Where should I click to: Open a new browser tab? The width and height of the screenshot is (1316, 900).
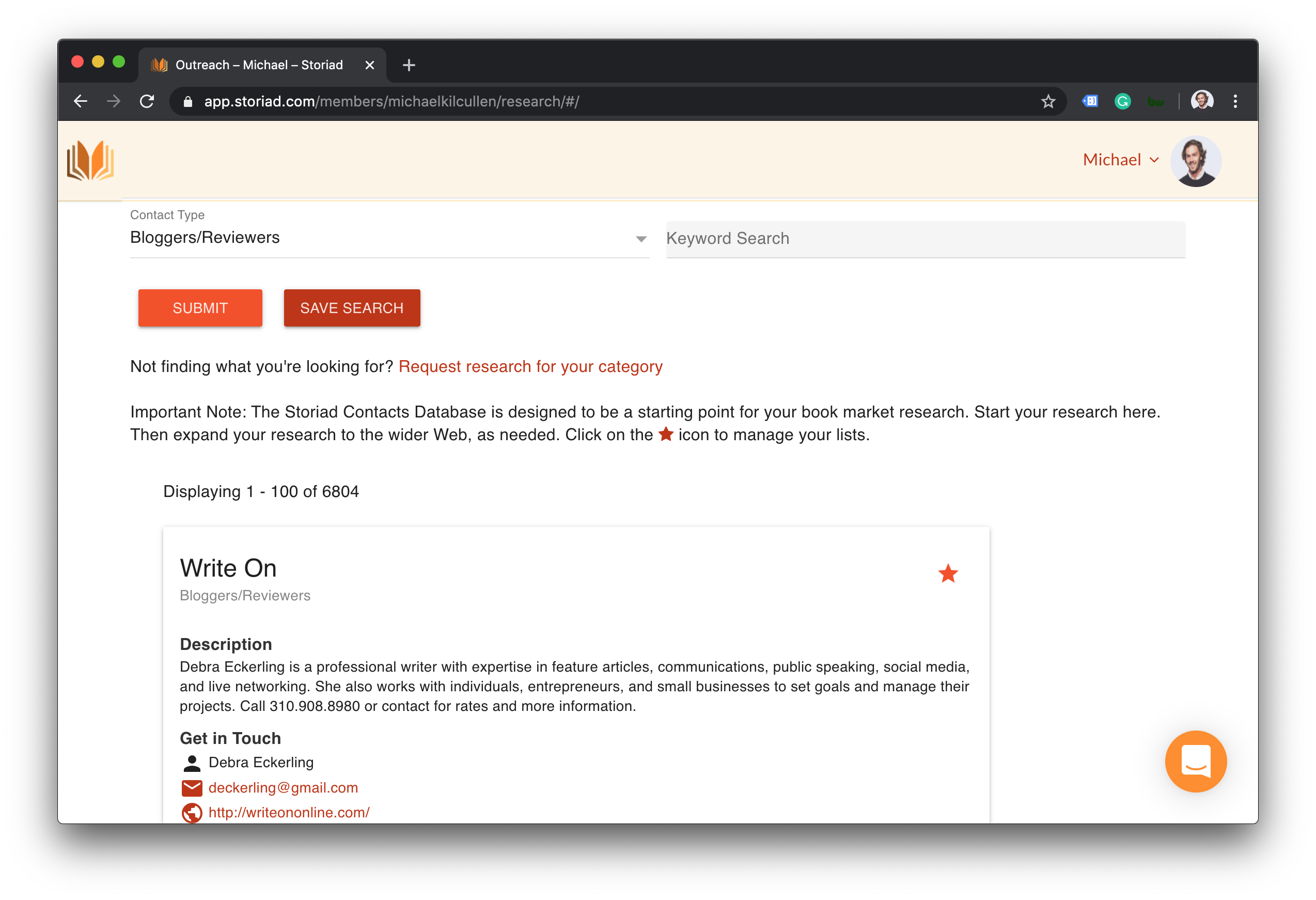[x=409, y=65]
